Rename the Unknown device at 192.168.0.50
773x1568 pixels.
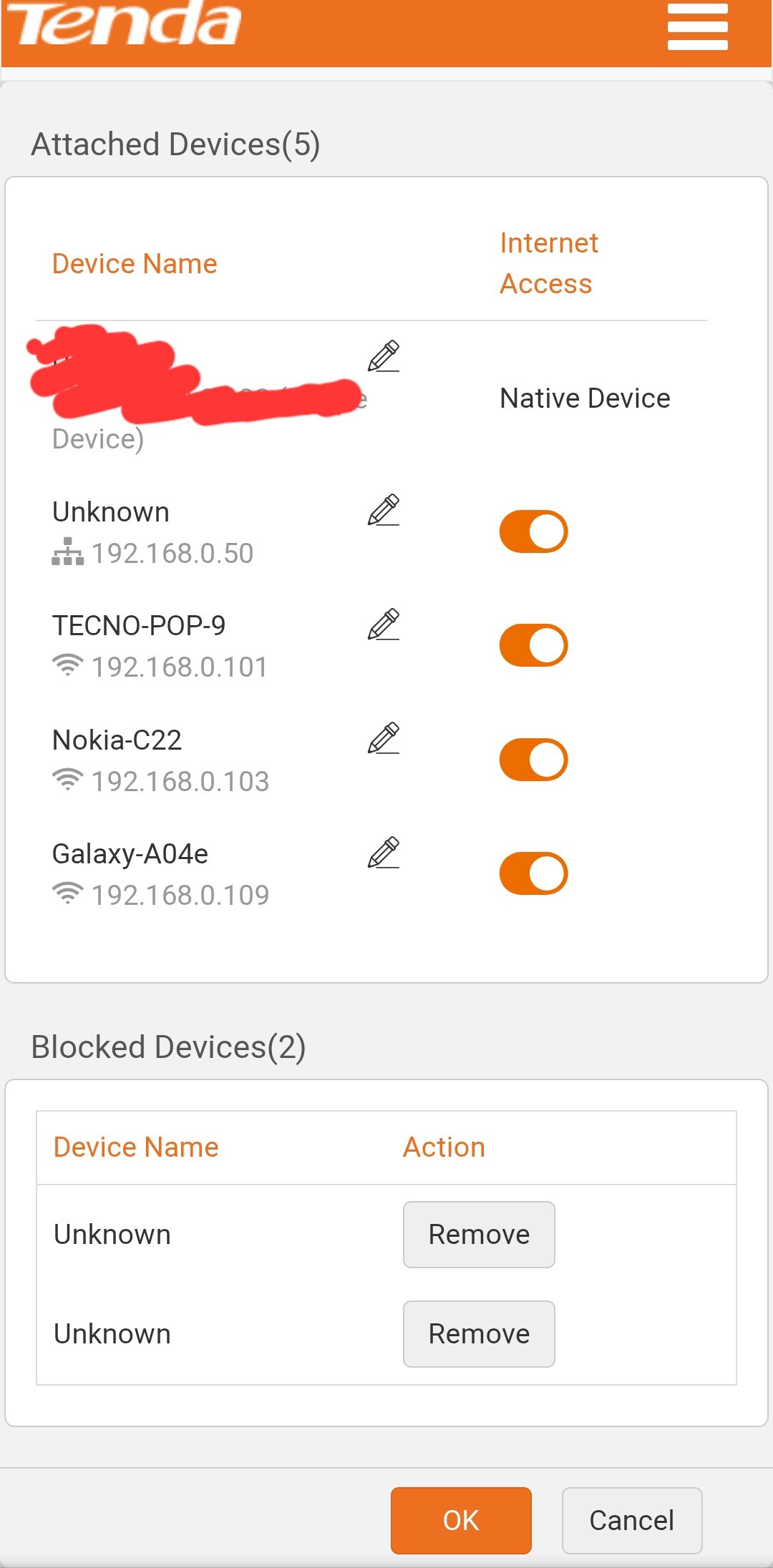[x=384, y=510]
